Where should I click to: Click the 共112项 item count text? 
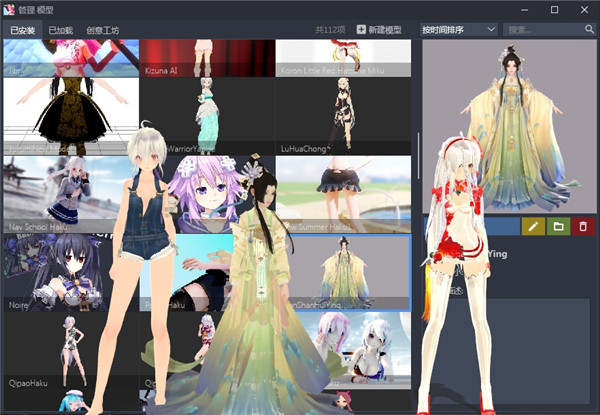(330, 29)
